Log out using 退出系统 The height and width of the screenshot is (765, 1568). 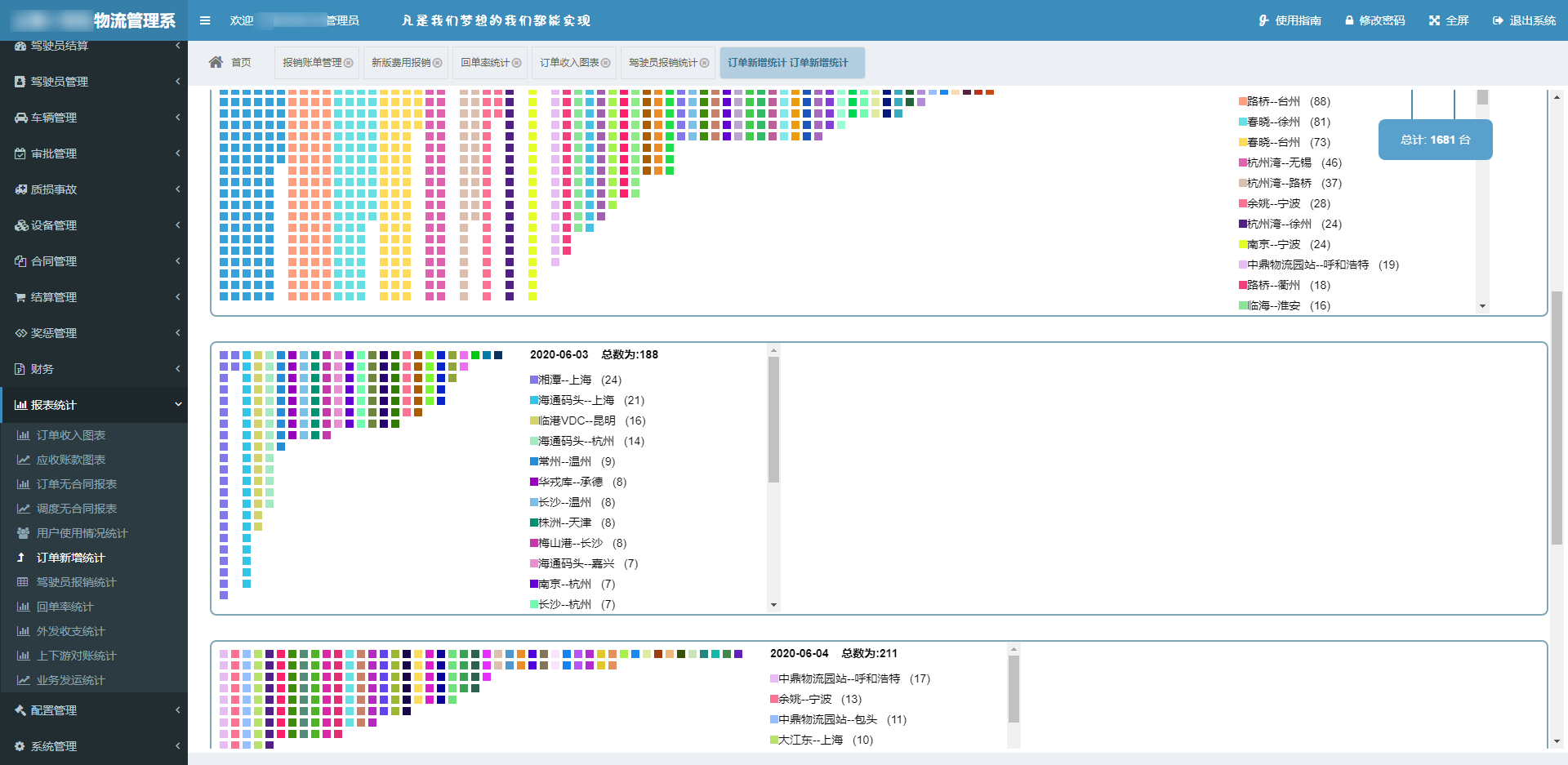pos(1524,20)
